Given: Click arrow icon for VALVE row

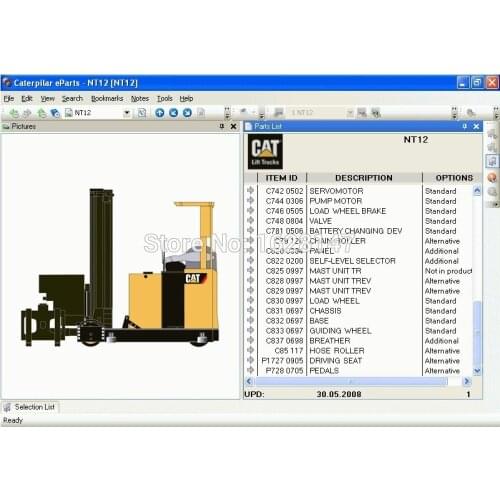Looking at the screenshot, I should point(250,220).
